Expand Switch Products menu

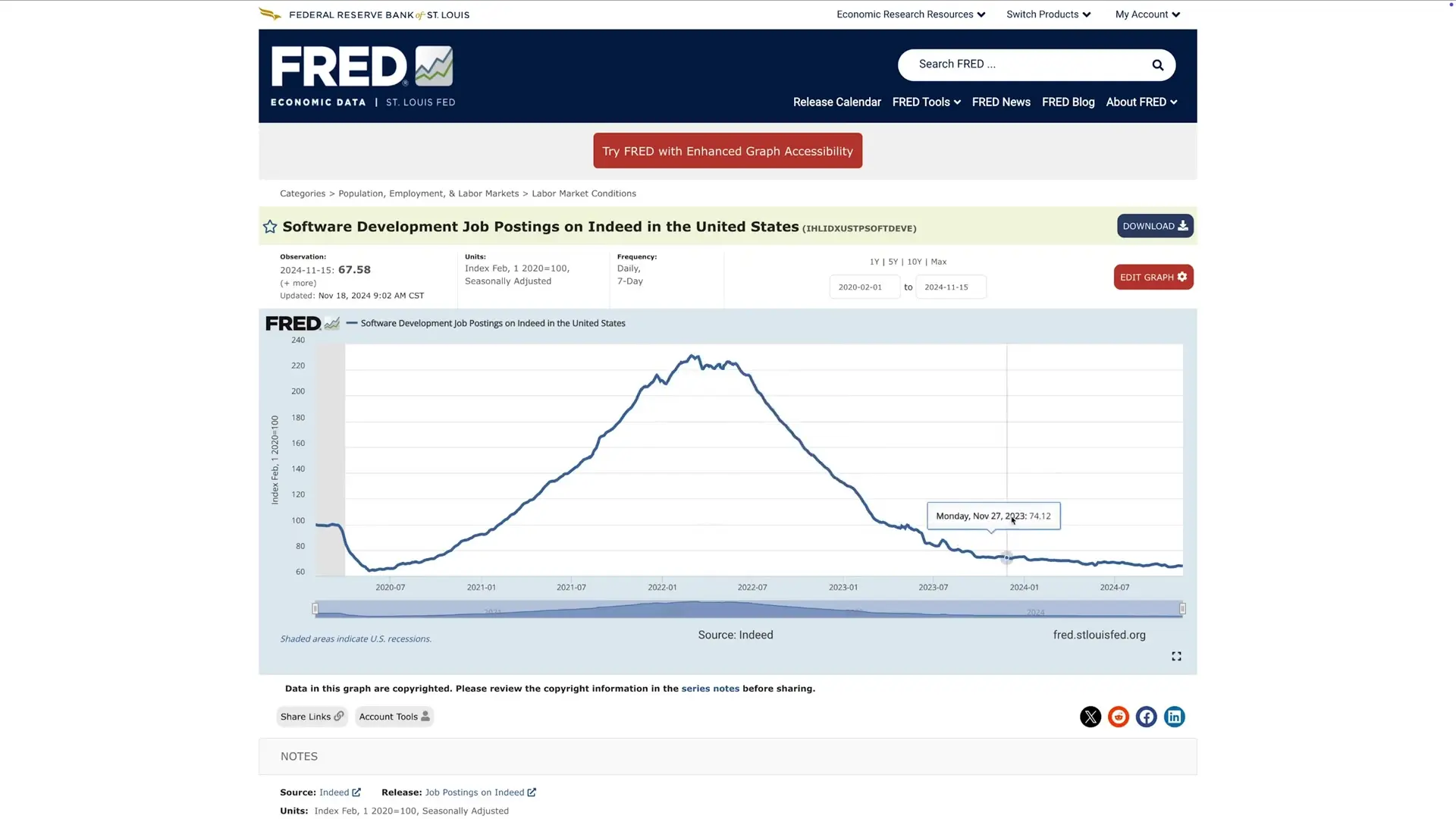[x=1048, y=14]
